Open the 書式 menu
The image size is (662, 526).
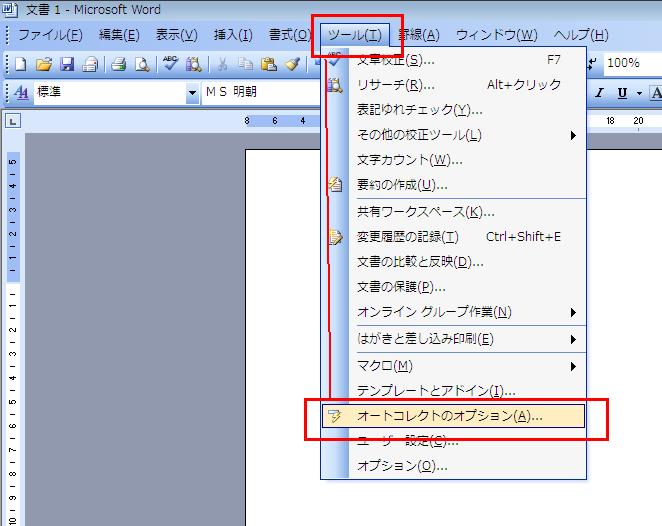pos(290,35)
